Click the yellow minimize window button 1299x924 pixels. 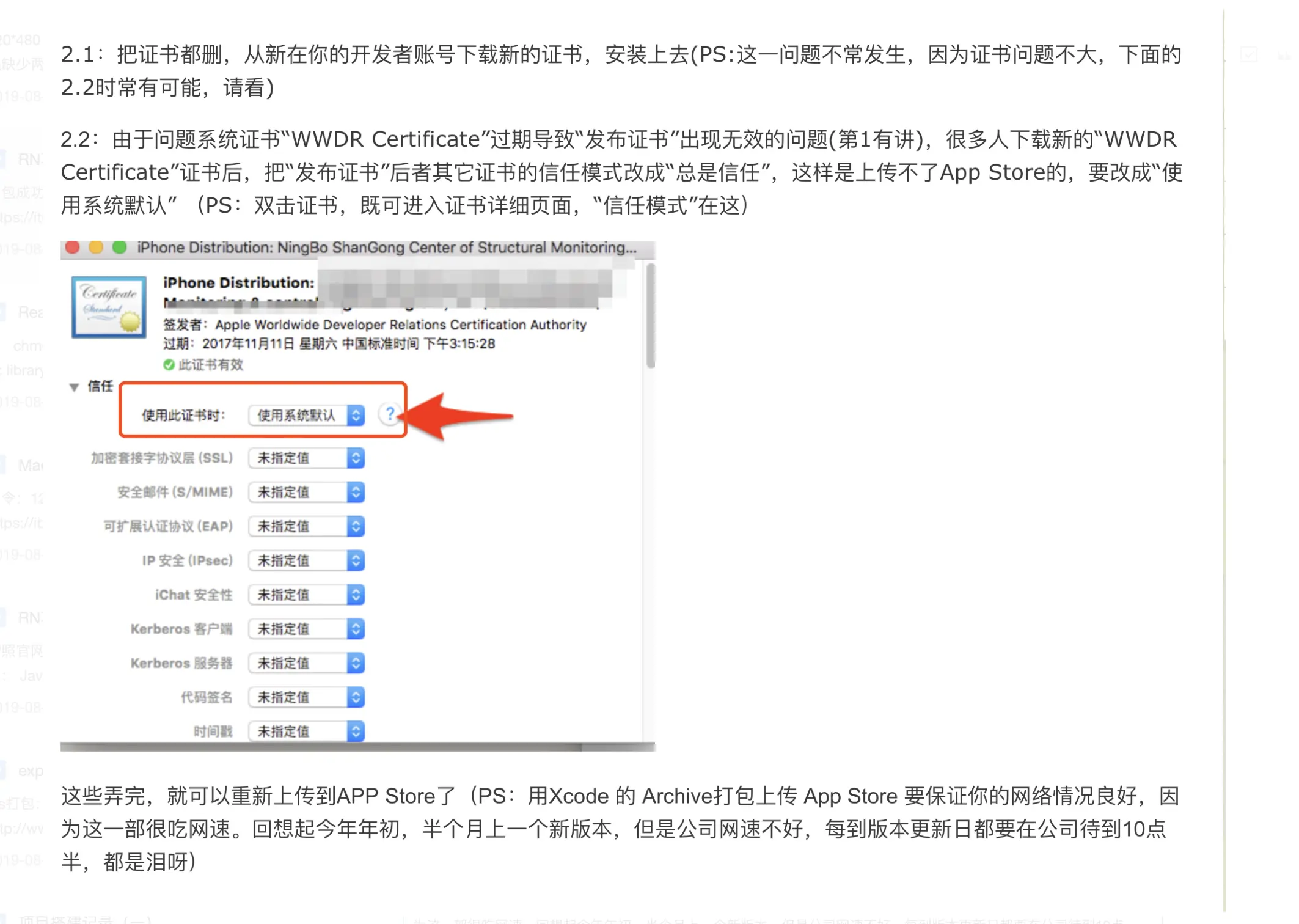click(96, 248)
